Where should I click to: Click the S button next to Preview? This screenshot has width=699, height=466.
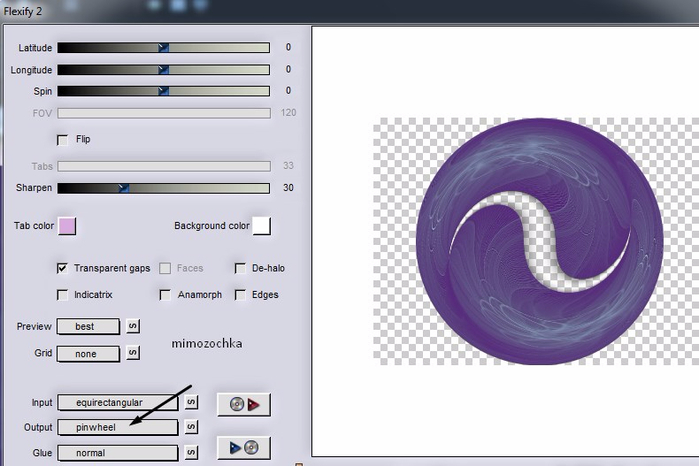[132, 326]
